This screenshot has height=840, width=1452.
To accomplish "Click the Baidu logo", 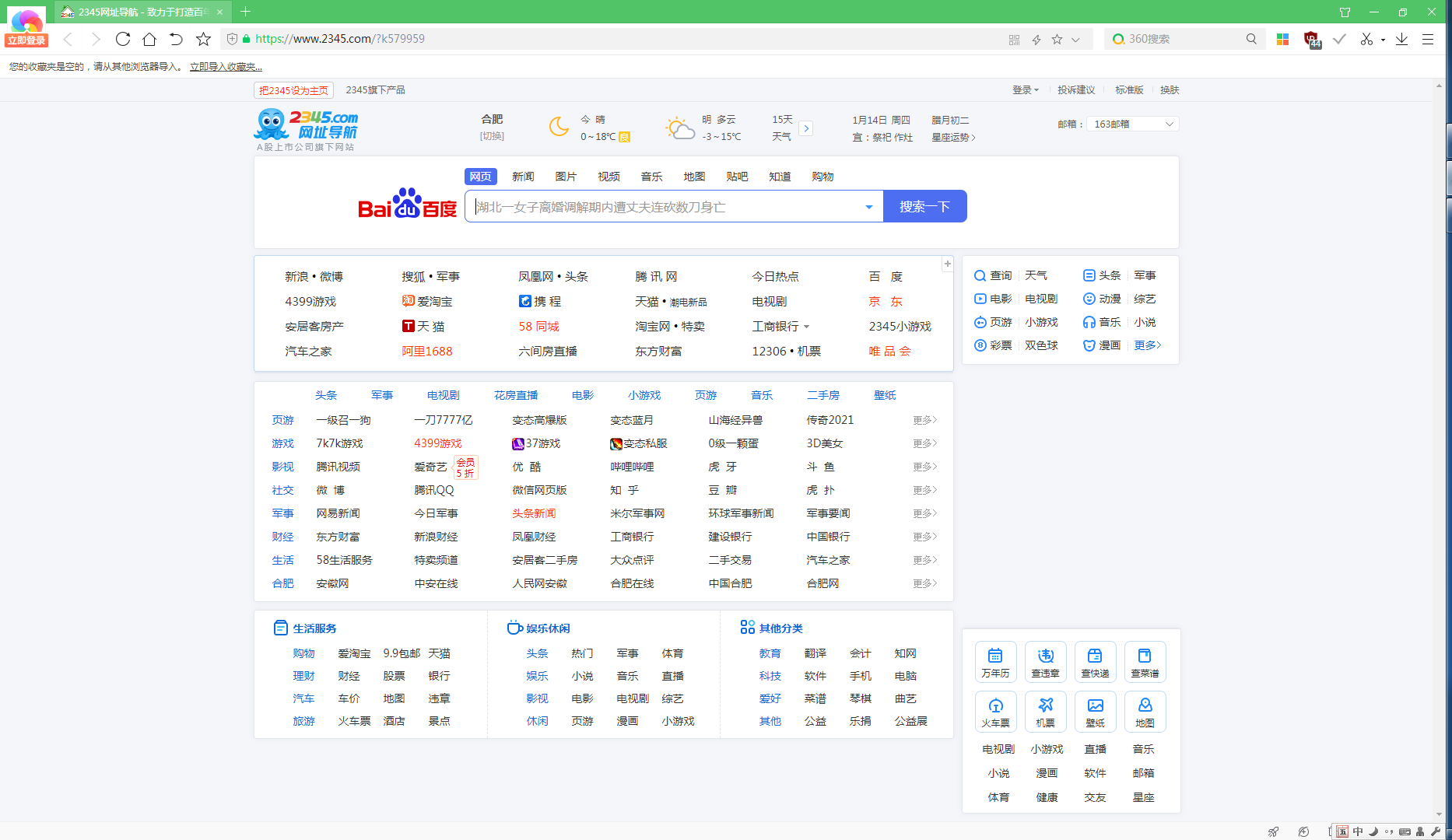I will click(x=407, y=205).
